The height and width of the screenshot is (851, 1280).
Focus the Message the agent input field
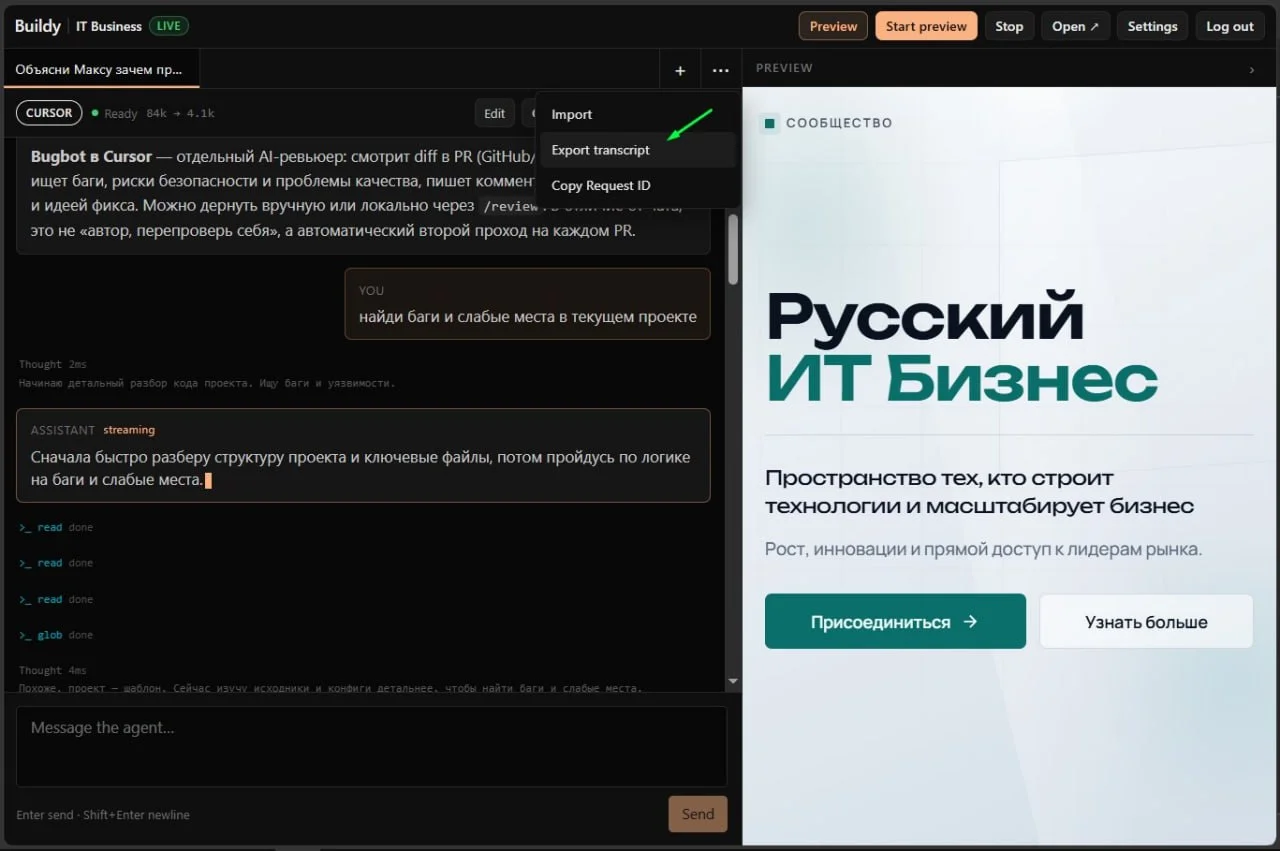coord(371,746)
